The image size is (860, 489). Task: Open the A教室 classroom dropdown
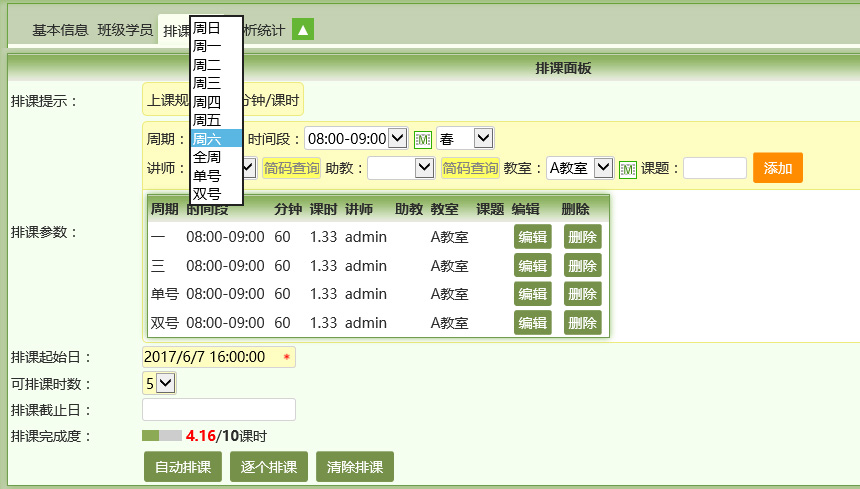(579, 168)
